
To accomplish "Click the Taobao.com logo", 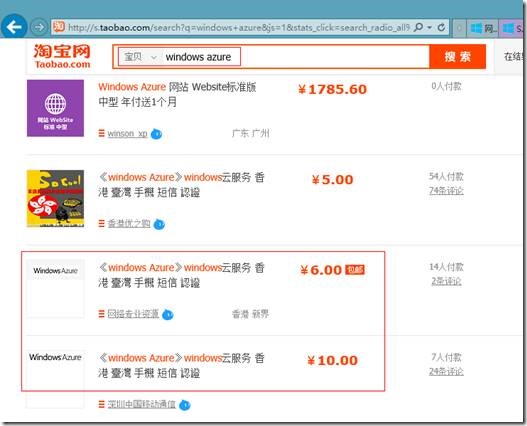I will pos(62,56).
